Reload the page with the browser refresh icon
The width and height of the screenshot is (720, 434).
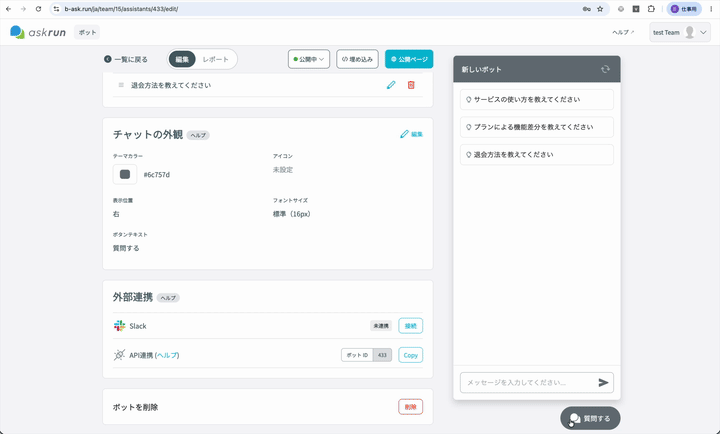point(39,9)
